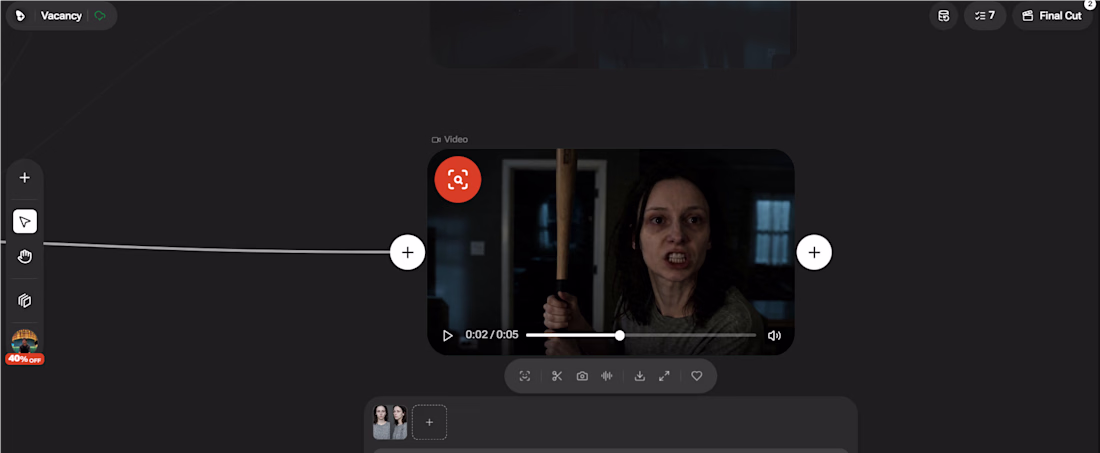1100x453 pixels.
Task: Open the app logo home menu
Action: point(20,15)
